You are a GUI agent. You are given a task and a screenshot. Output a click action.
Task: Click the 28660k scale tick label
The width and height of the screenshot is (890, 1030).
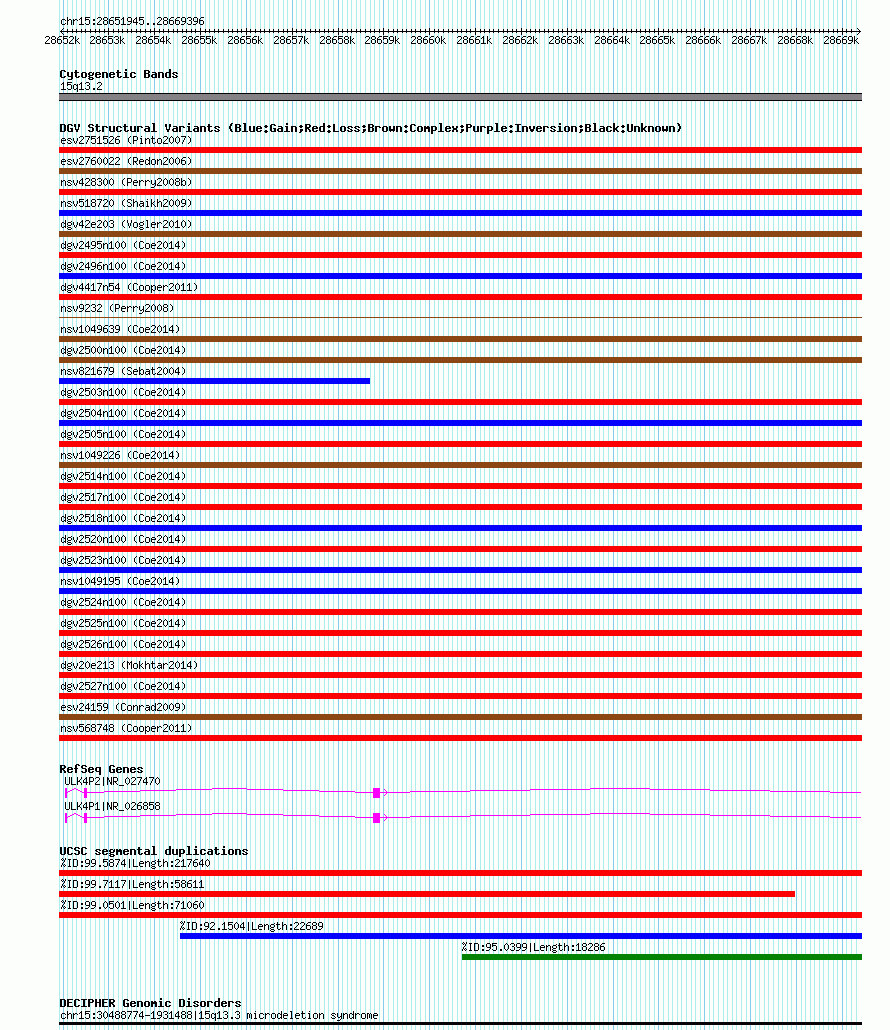[x=428, y=40]
